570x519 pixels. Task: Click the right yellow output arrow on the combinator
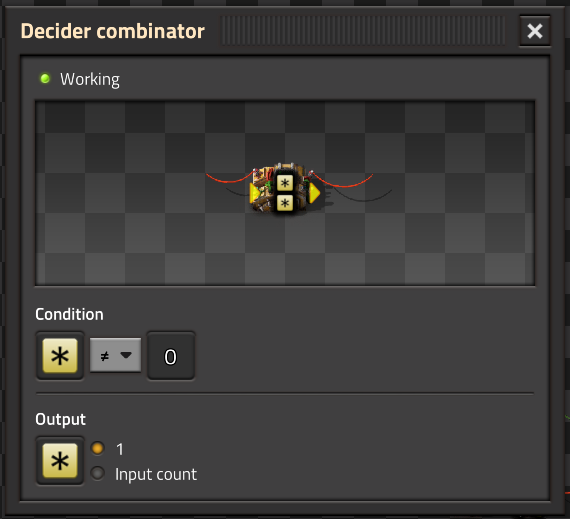pos(314,193)
